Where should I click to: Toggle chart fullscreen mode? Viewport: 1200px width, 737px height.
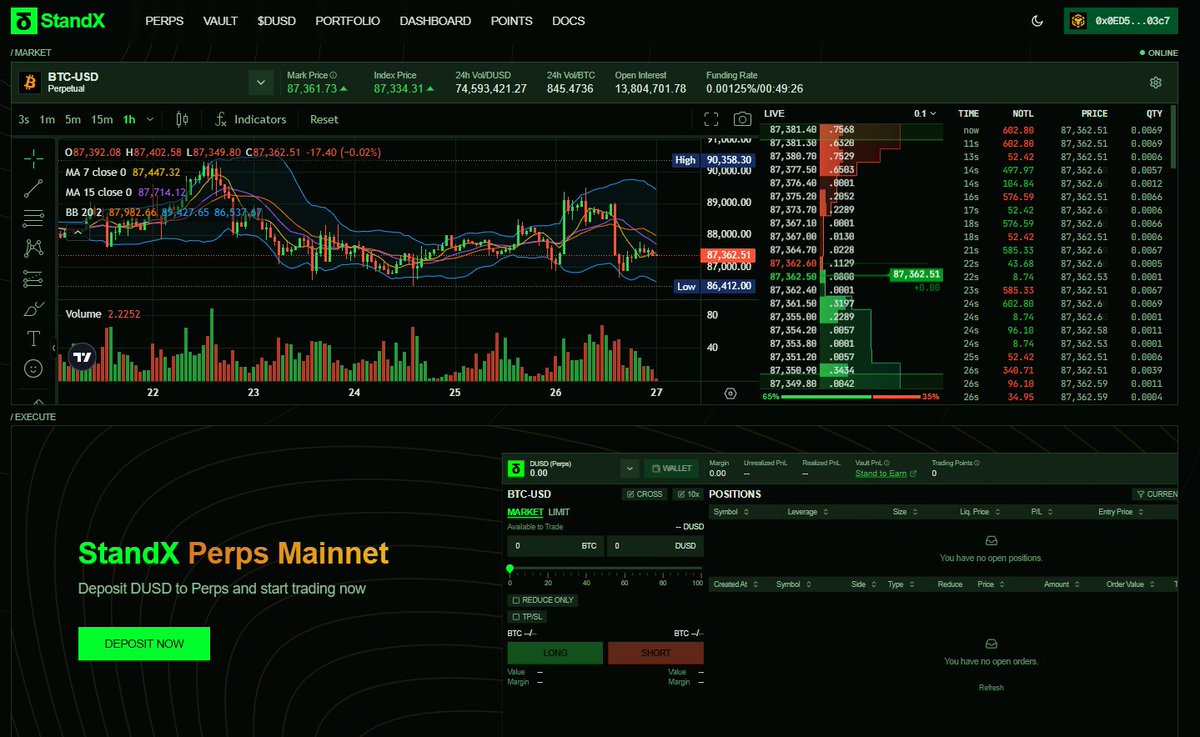[x=711, y=119]
